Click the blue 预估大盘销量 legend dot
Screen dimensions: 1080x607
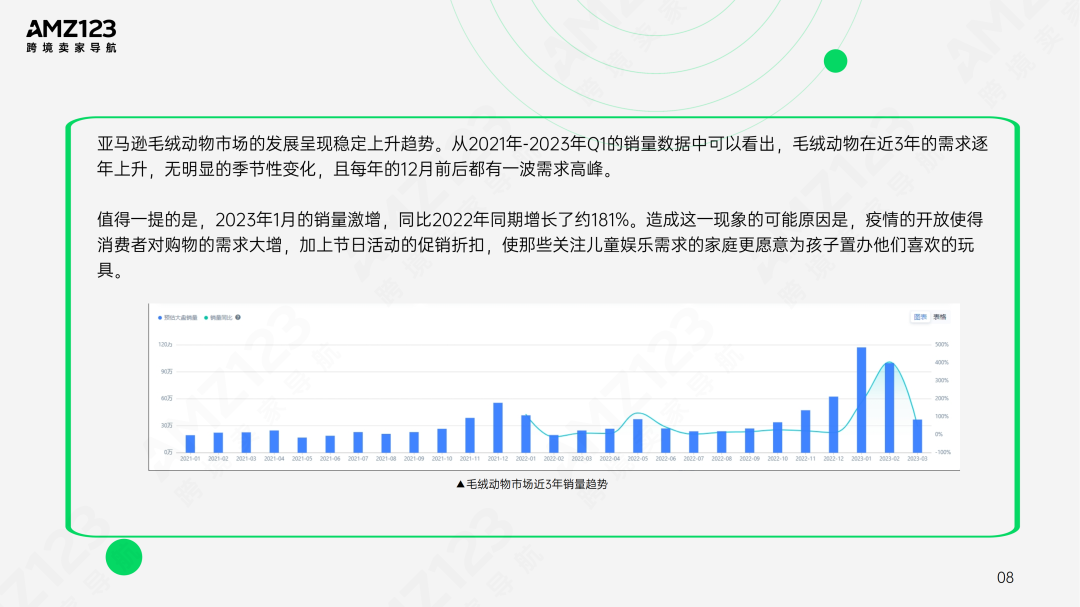(x=159, y=316)
